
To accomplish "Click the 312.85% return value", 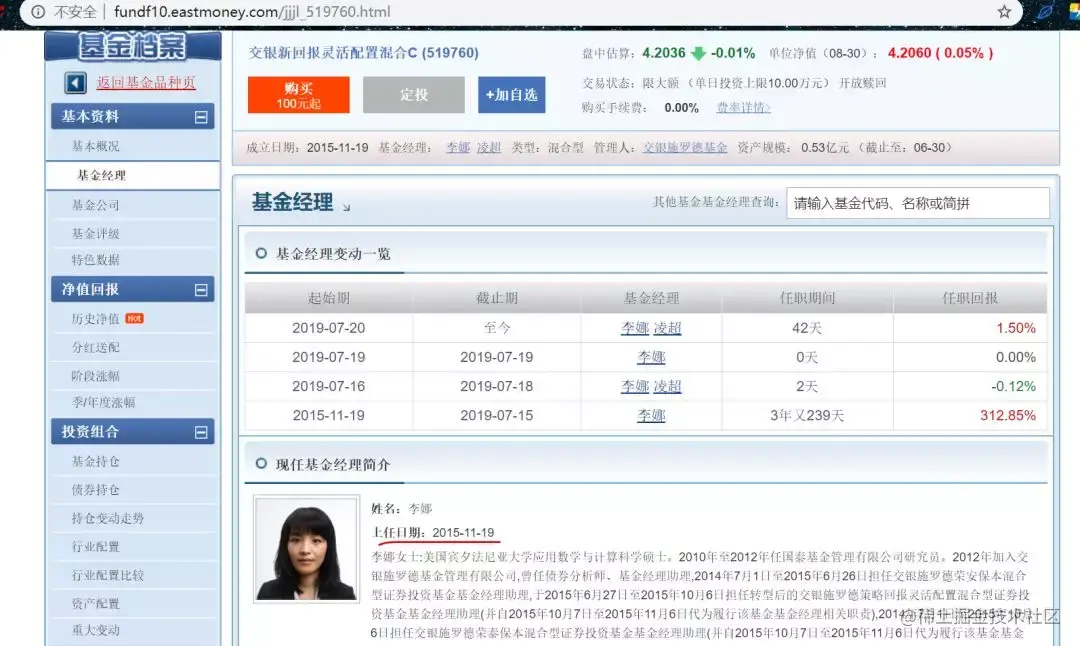I will [x=1008, y=415].
